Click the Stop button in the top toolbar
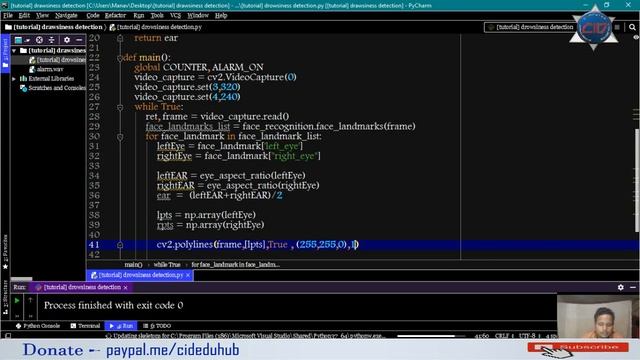The width and height of the screenshot is (640, 360). (x=617, y=27)
